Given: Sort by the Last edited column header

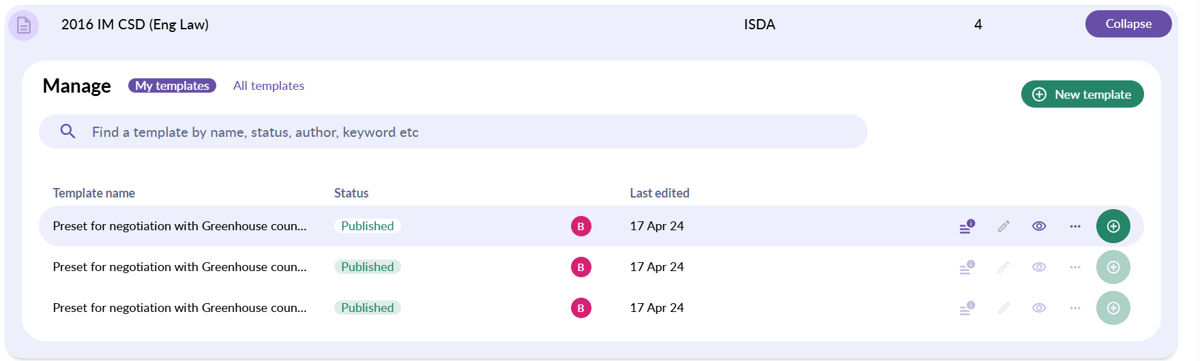Looking at the screenshot, I should point(659,193).
